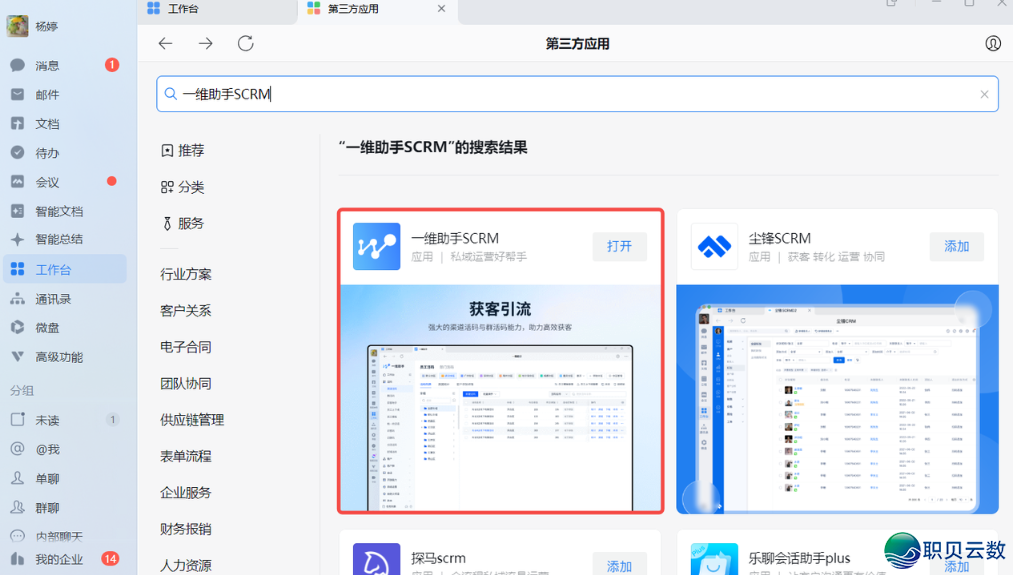Select the 财务报销 category
Image resolution: width=1013 pixels, height=575 pixels.
(x=186, y=529)
